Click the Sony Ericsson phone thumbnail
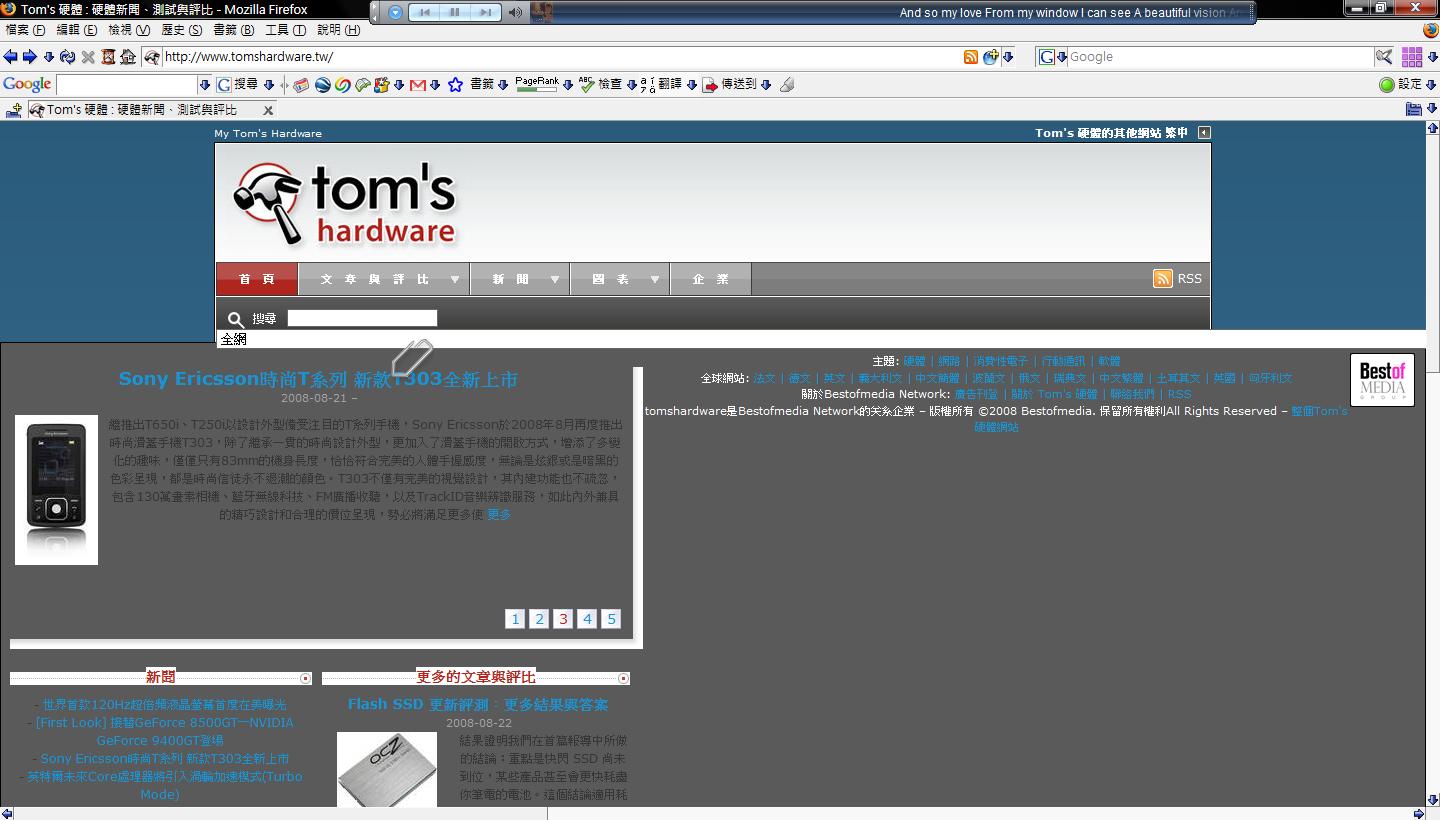The height and width of the screenshot is (820, 1440). [x=56, y=490]
